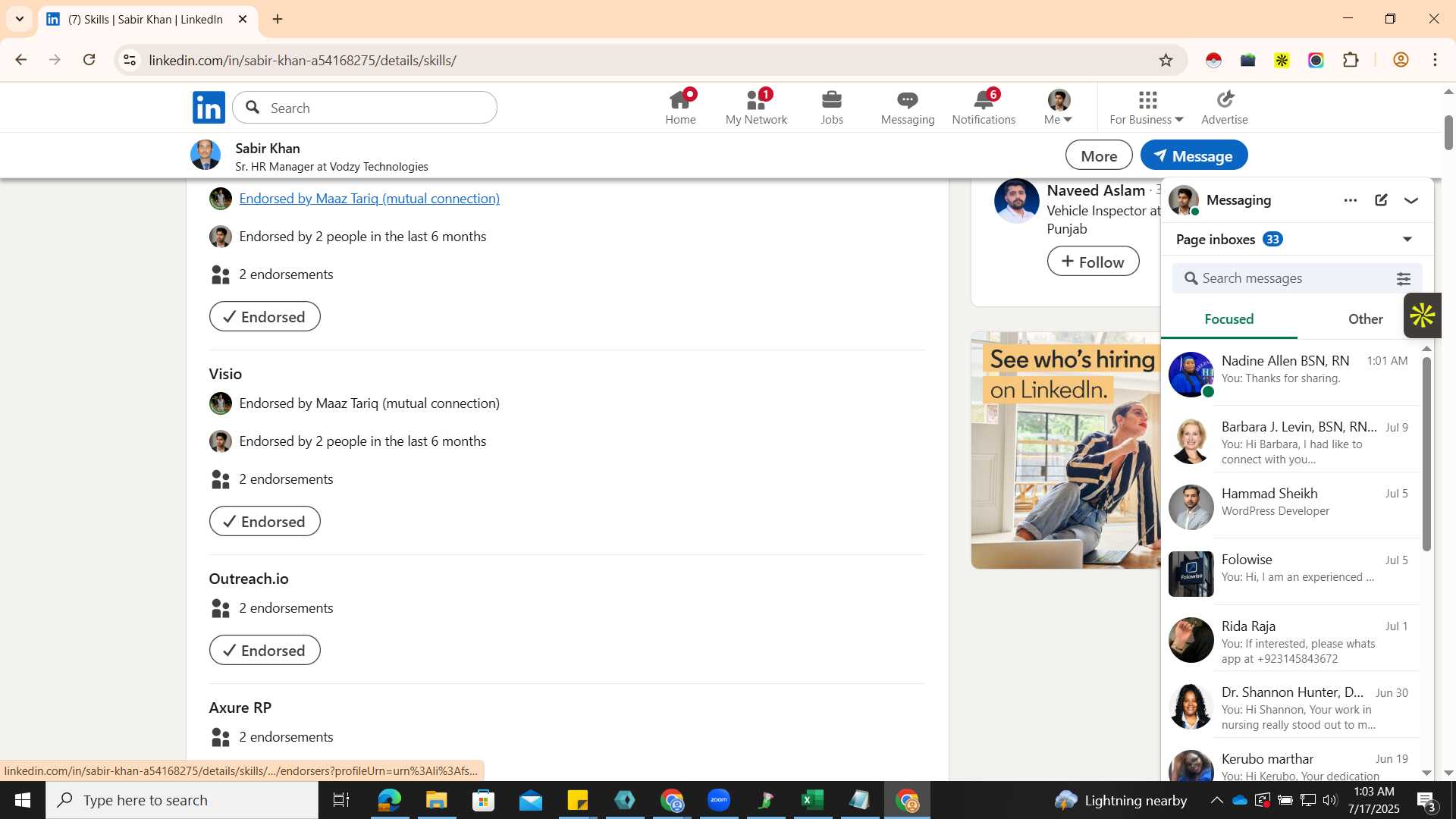Close the Skills LinkedIn tab
This screenshot has width=1456, height=819.
pos(243,19)
